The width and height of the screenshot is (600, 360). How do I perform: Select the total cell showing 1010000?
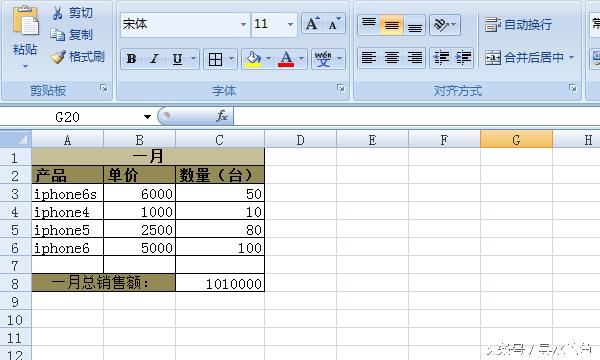click(220, 283)
